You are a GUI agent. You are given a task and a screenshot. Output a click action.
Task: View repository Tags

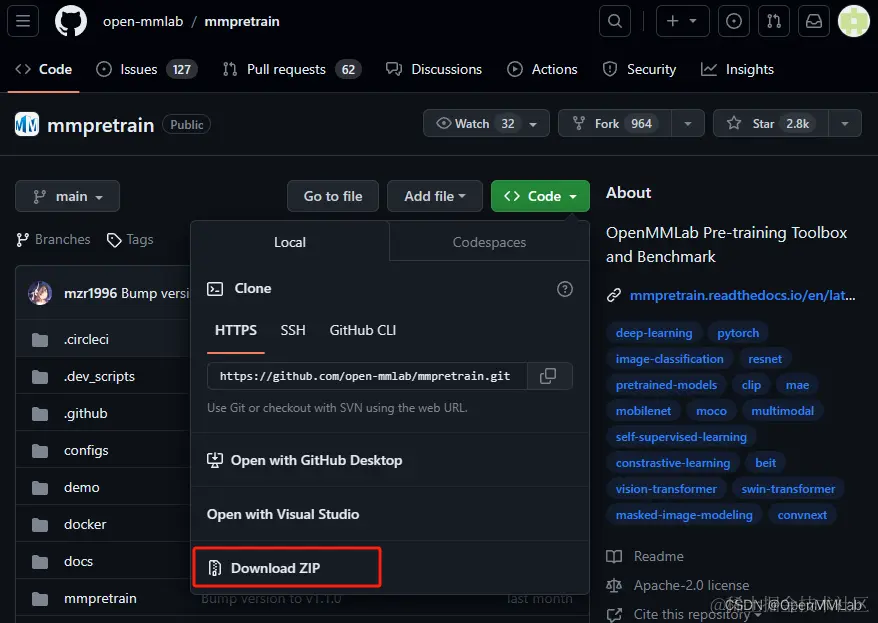[130, 240]
